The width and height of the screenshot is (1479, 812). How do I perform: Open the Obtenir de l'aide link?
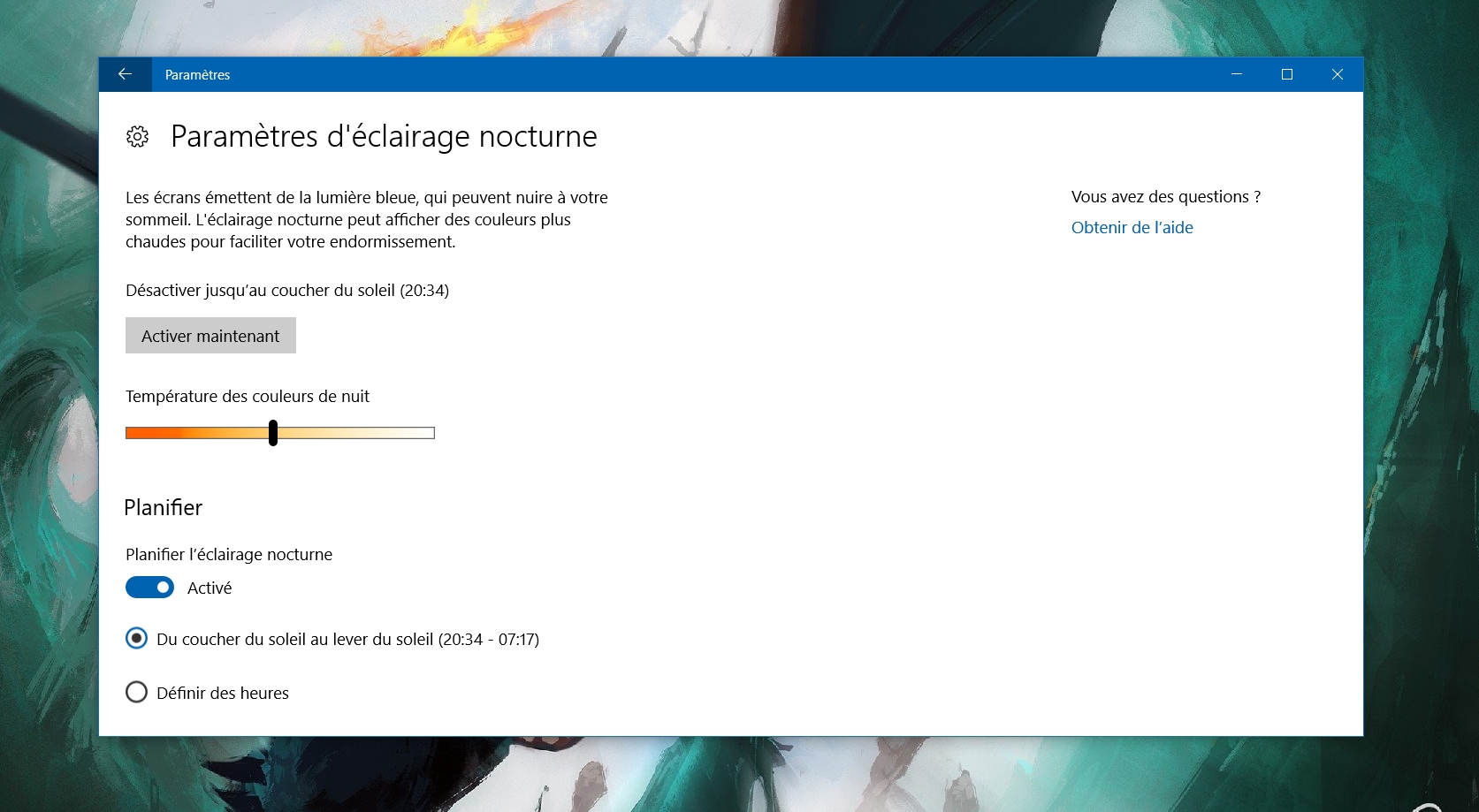tap(1132, 227)
